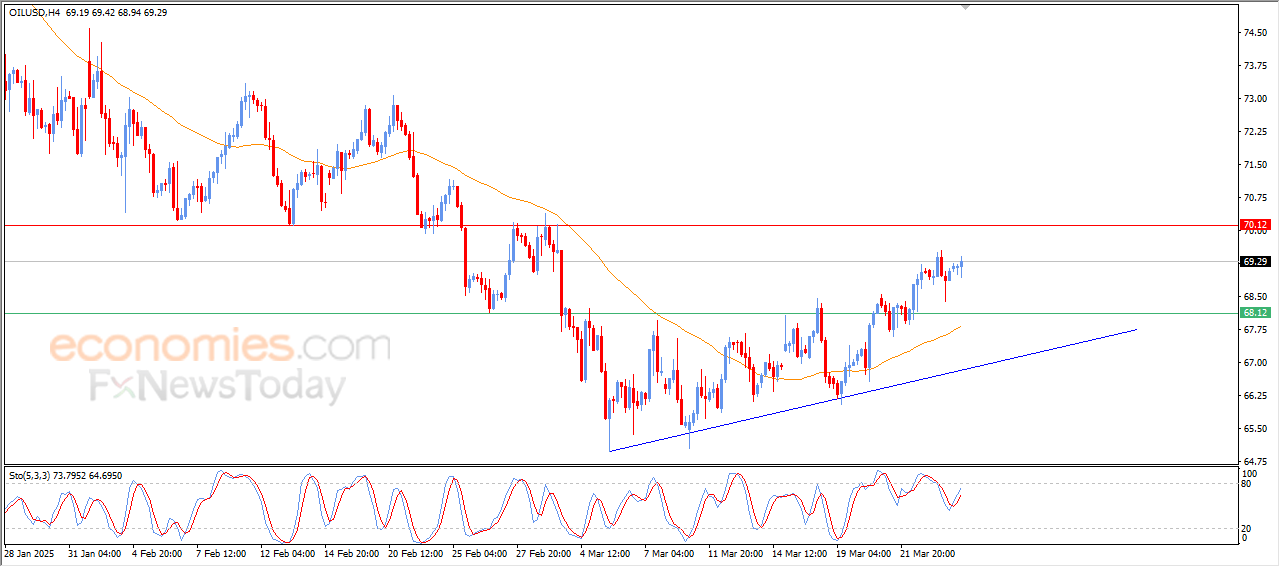Image resolution: width=1280 pixels, height=567 pixels.
Task: Click the 21 Mar 20:00 time label
Action: [929, 552]
